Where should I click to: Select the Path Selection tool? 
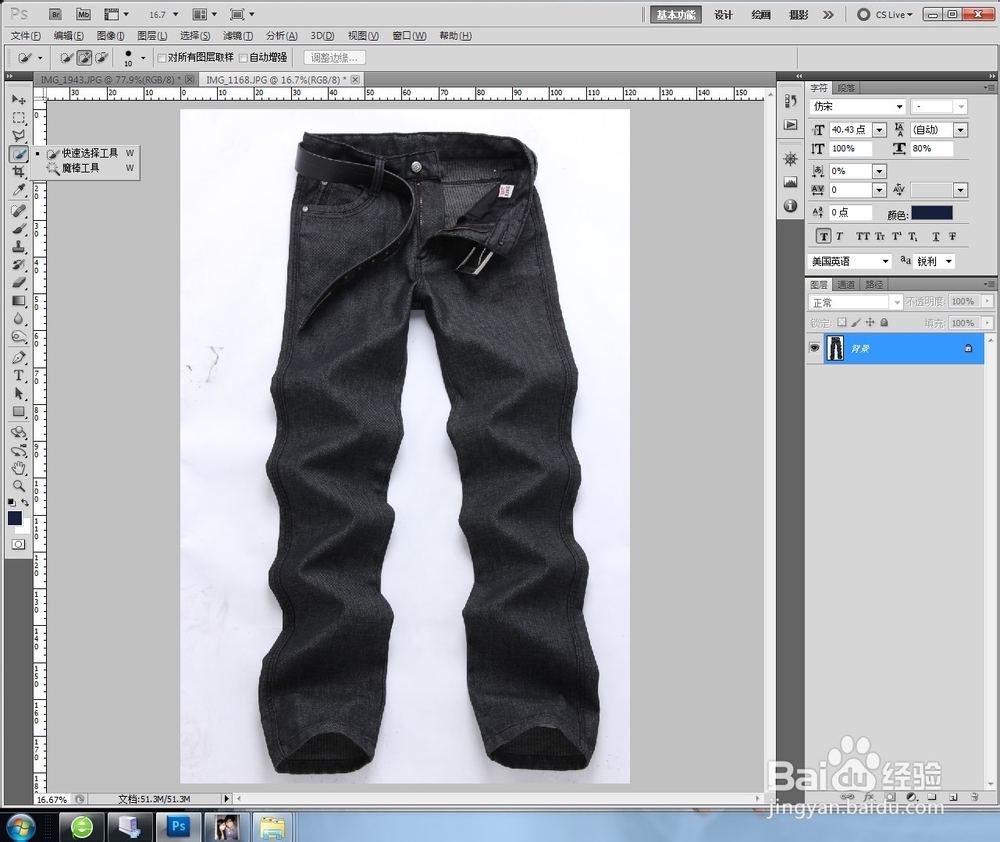pyautogui.click(x=18, y=394)
